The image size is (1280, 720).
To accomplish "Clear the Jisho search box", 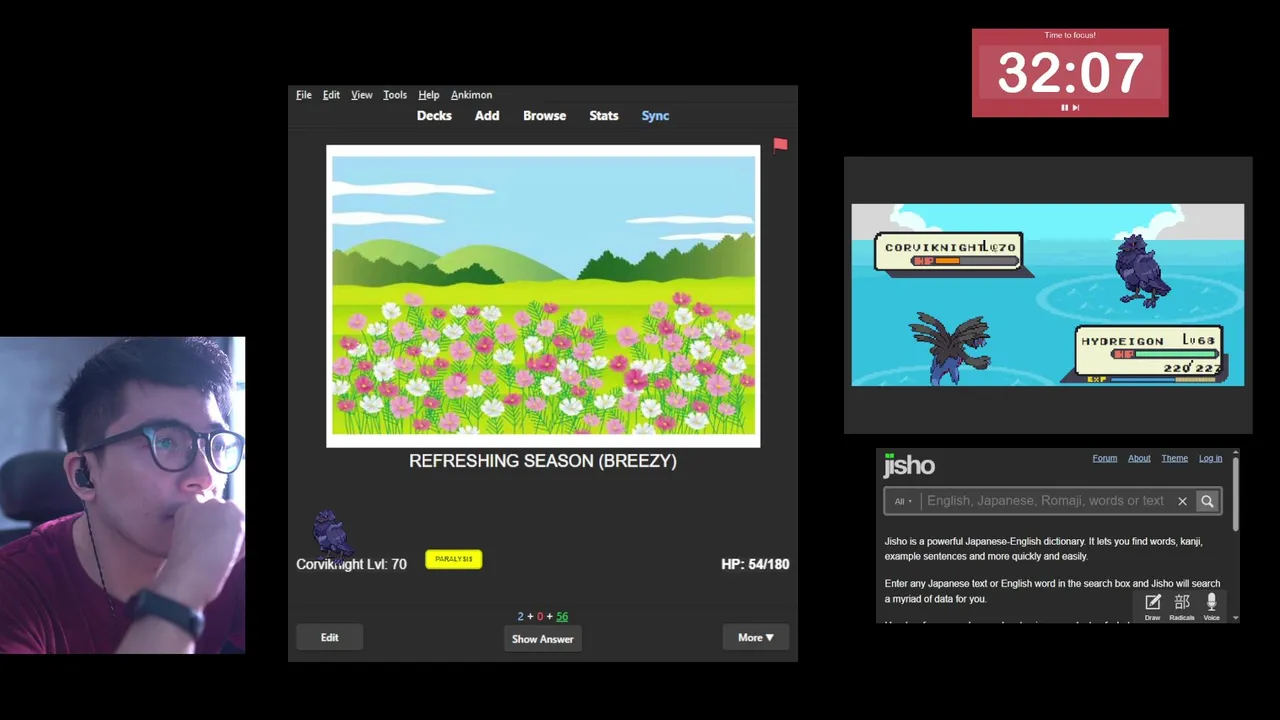I will (1182, 501).
